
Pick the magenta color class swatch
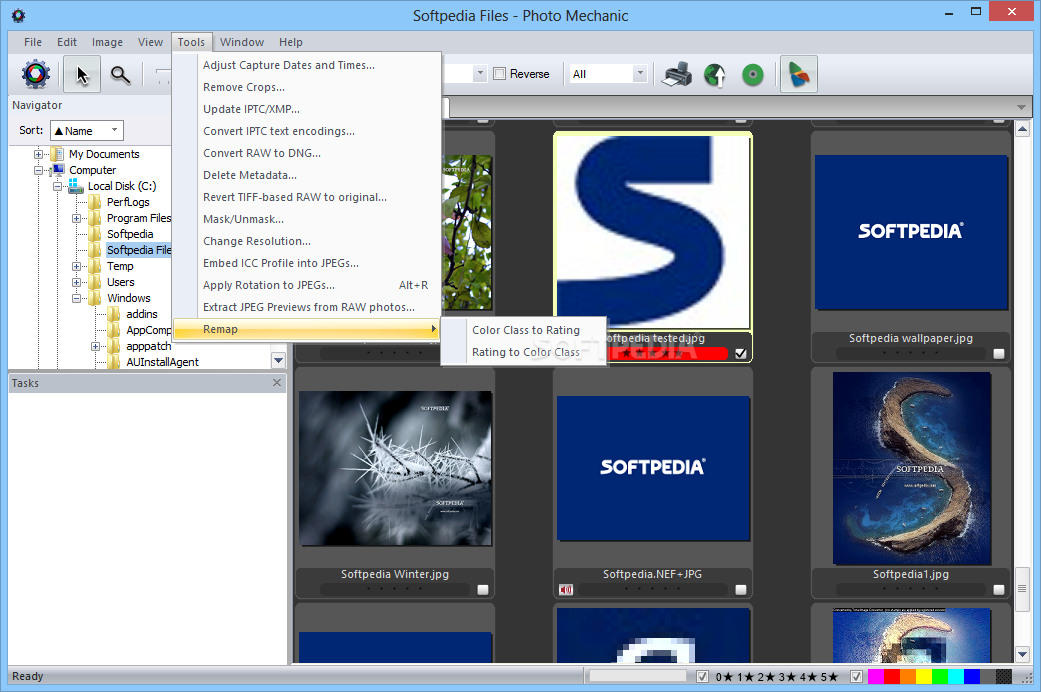pos(876,677)
